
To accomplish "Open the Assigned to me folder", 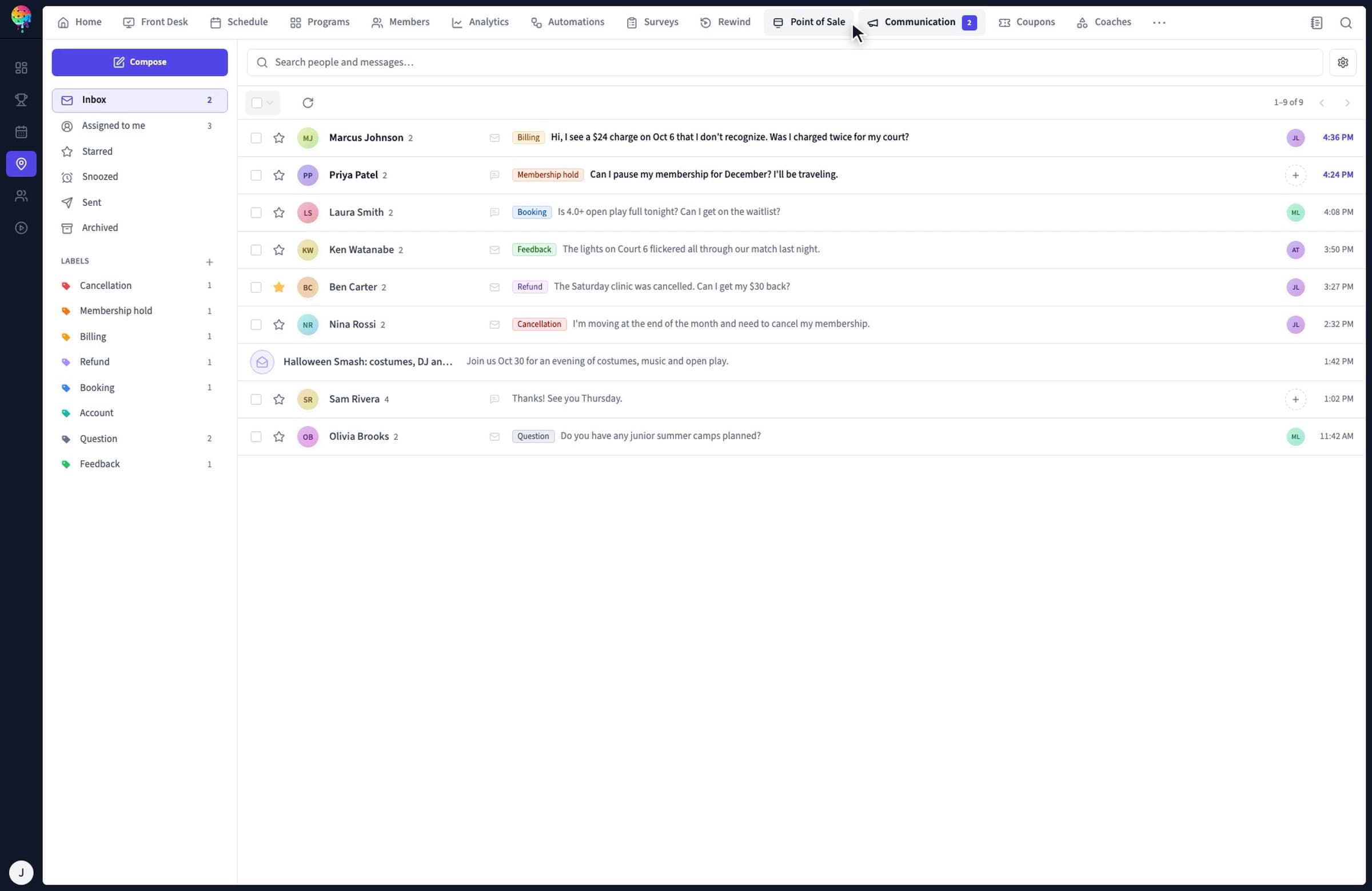I will click(139, 126).
